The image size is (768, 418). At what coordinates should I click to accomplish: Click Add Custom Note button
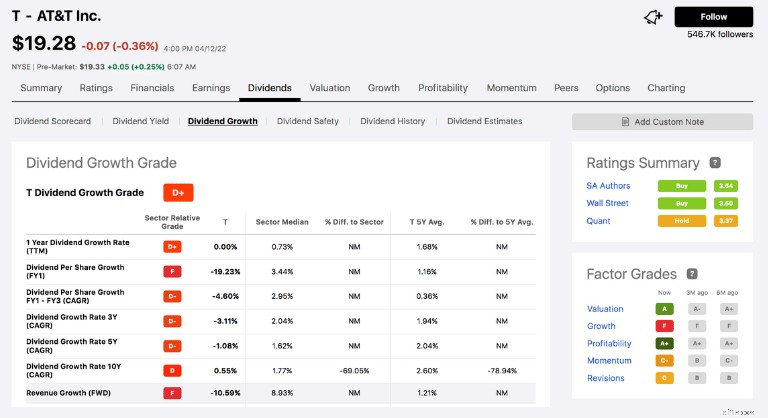[x=662, y=122]
